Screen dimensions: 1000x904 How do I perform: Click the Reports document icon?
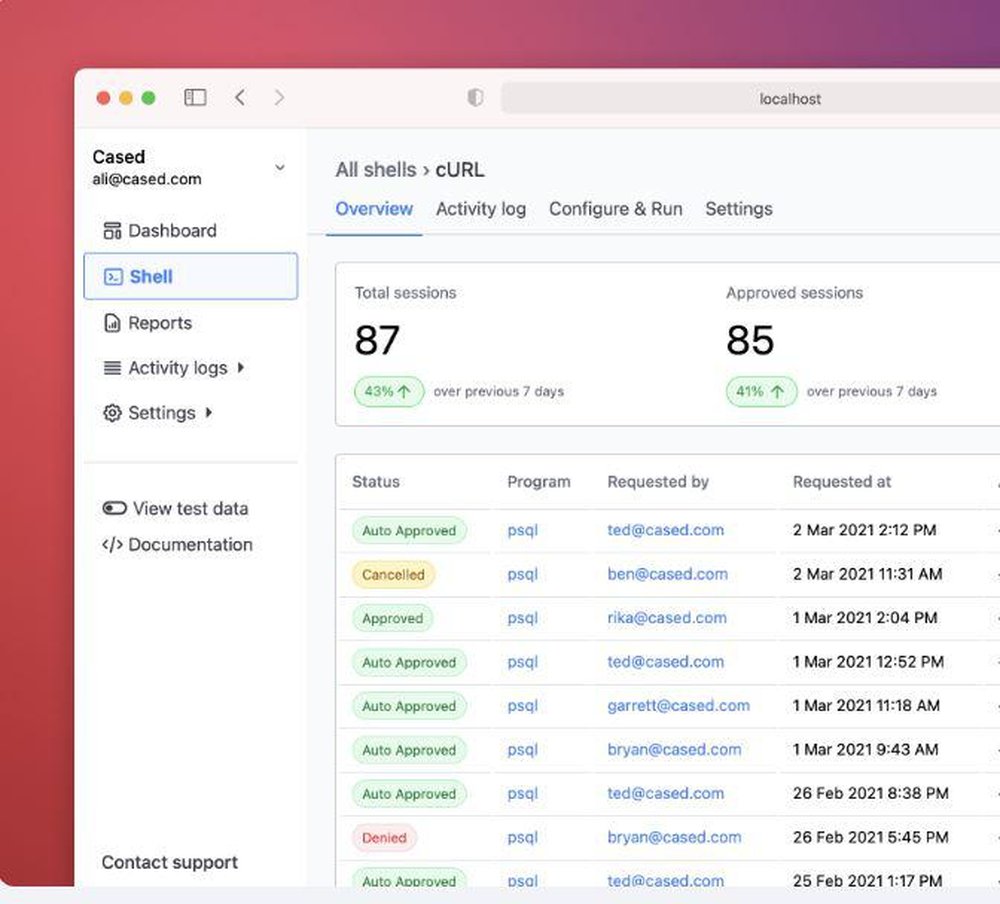coord(112,323)
